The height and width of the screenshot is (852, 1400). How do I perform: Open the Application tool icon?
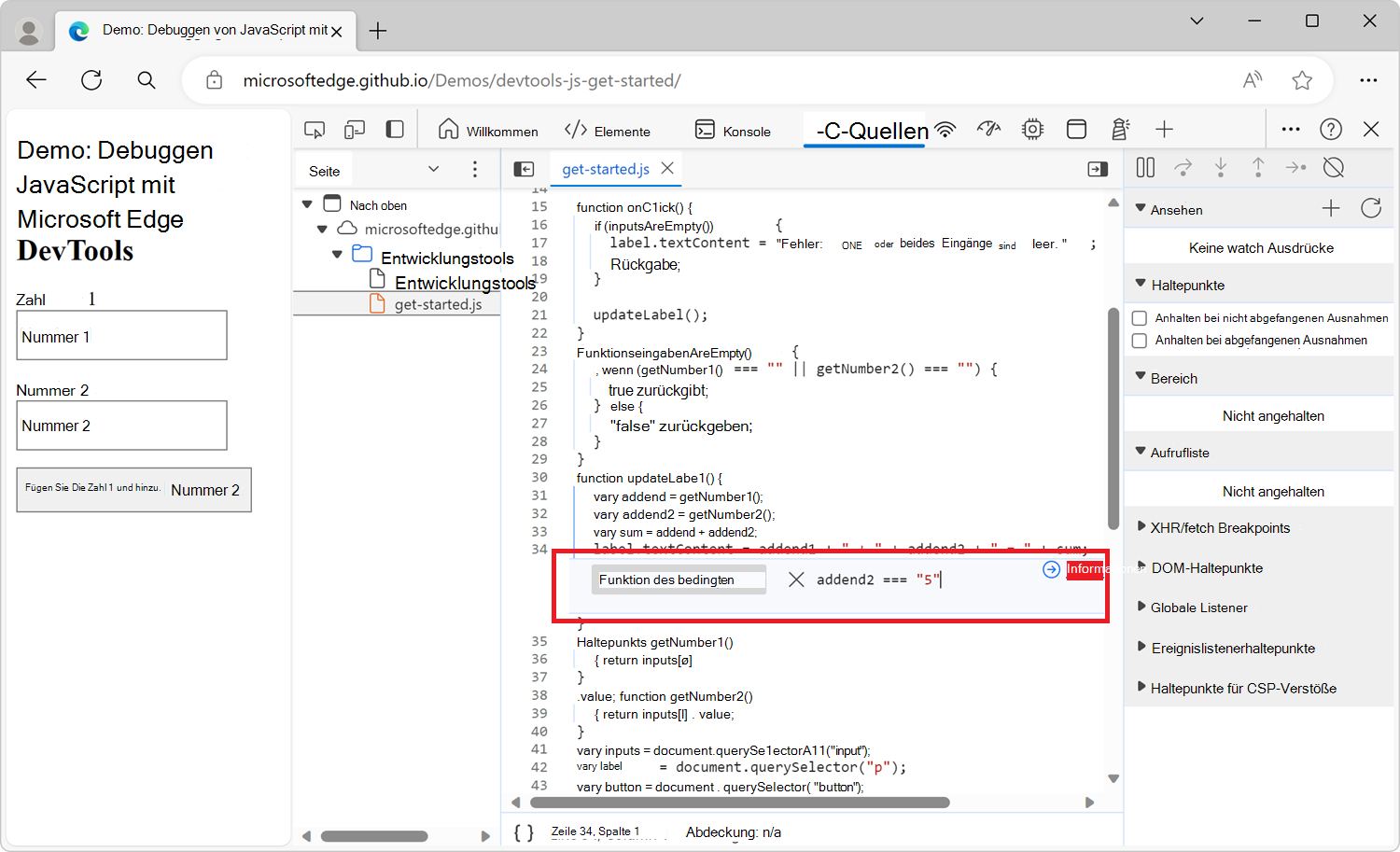click(1076, 129)
